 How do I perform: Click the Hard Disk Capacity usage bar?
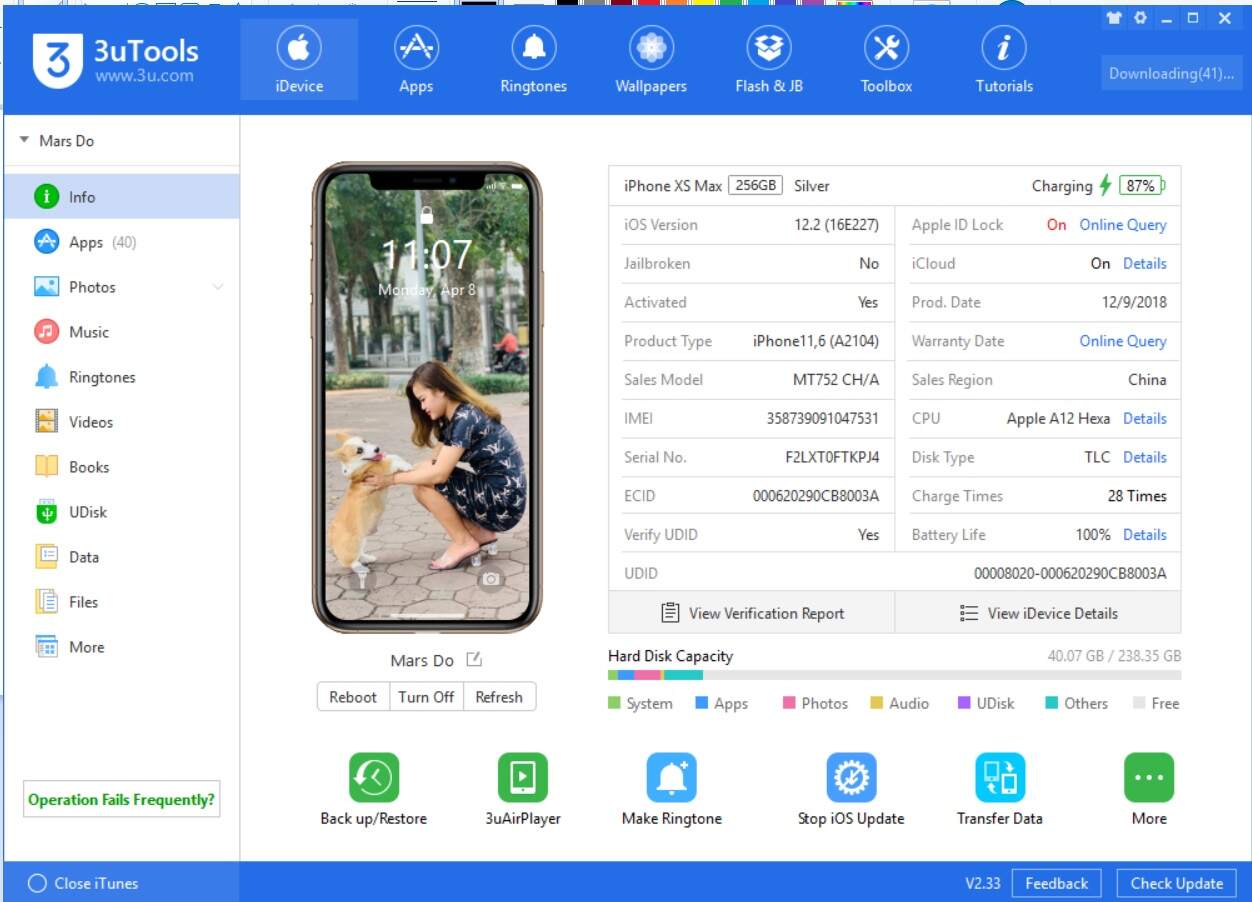click(x=894, y=675)
